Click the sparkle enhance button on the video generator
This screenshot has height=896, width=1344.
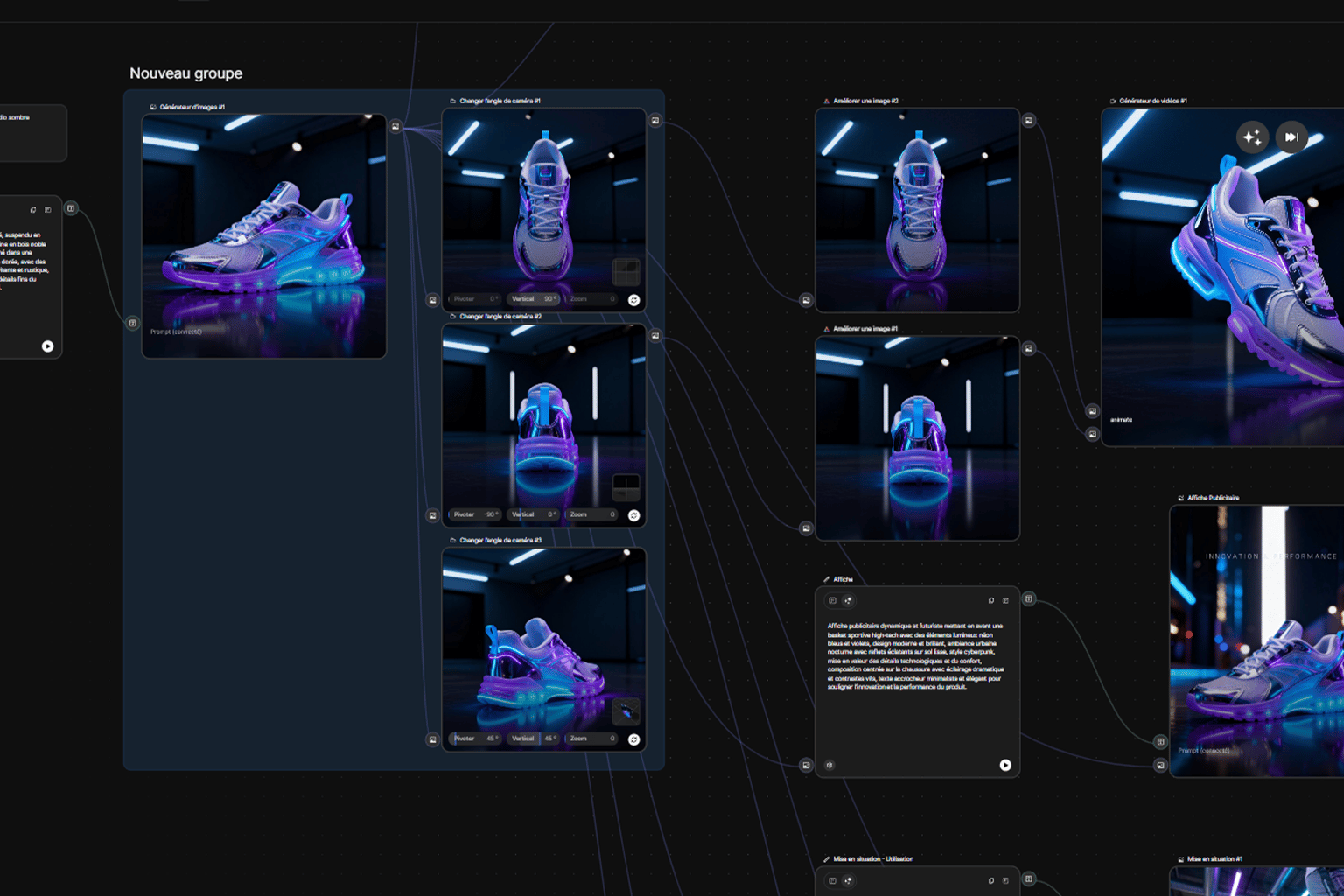[1253, 137]
